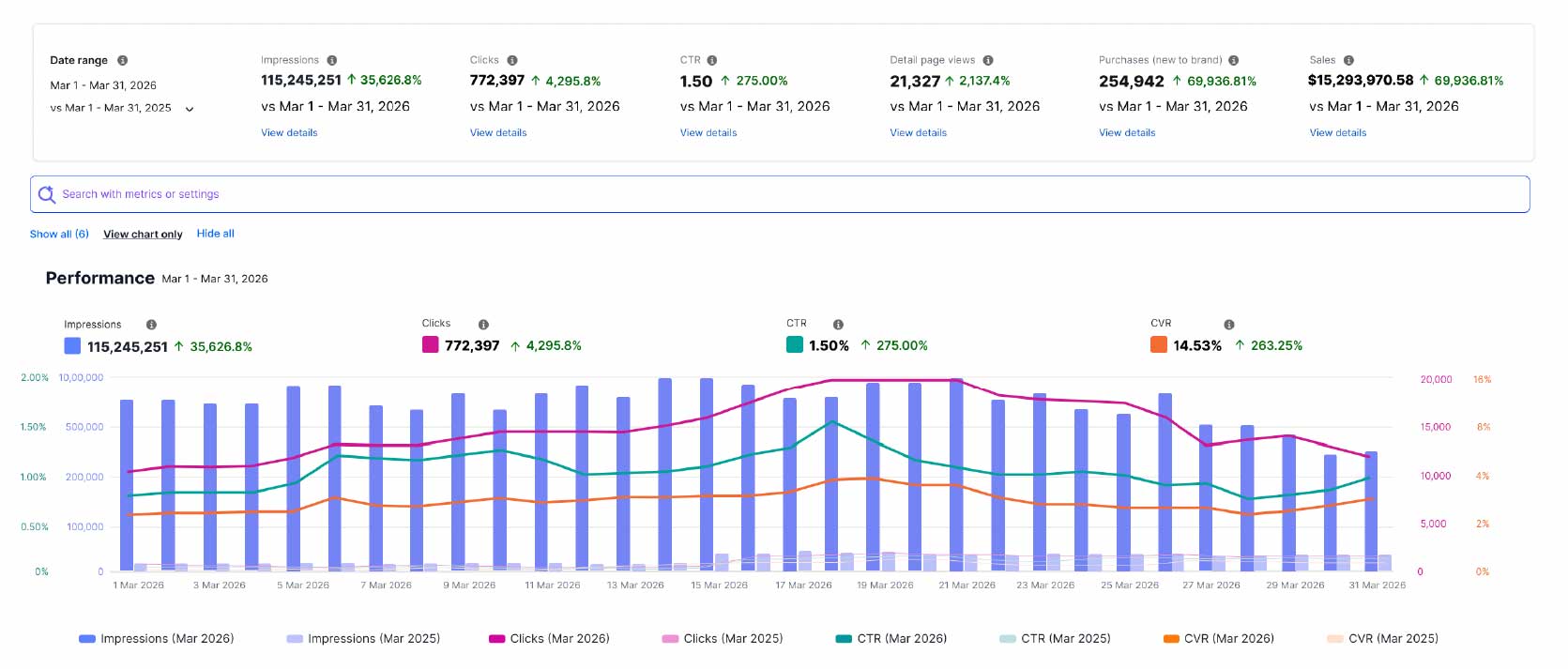Click the 1 Mar 2026 axis label

139,585
